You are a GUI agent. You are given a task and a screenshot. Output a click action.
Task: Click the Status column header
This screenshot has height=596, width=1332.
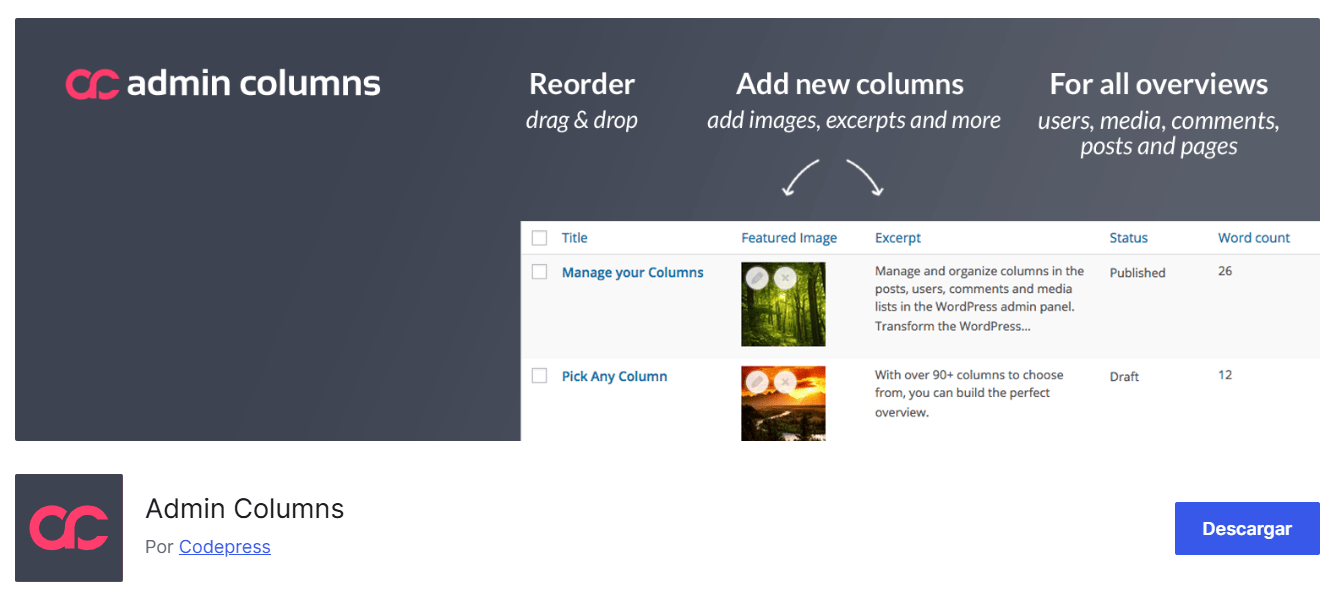coord(1128,238)
